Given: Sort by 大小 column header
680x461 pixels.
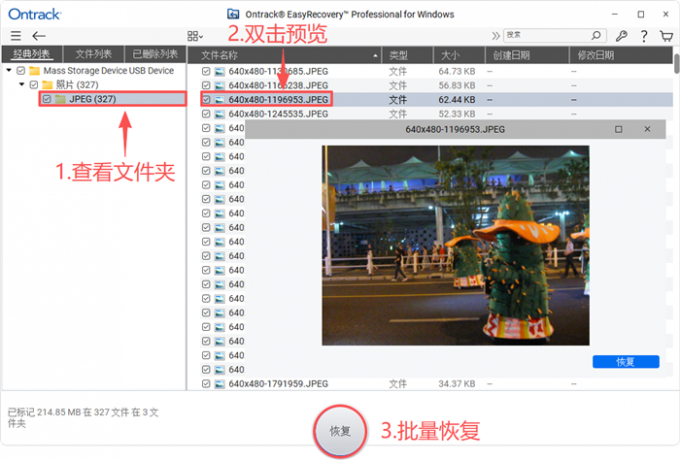Looking at the screenshot, I should click(x=459, y=55).
